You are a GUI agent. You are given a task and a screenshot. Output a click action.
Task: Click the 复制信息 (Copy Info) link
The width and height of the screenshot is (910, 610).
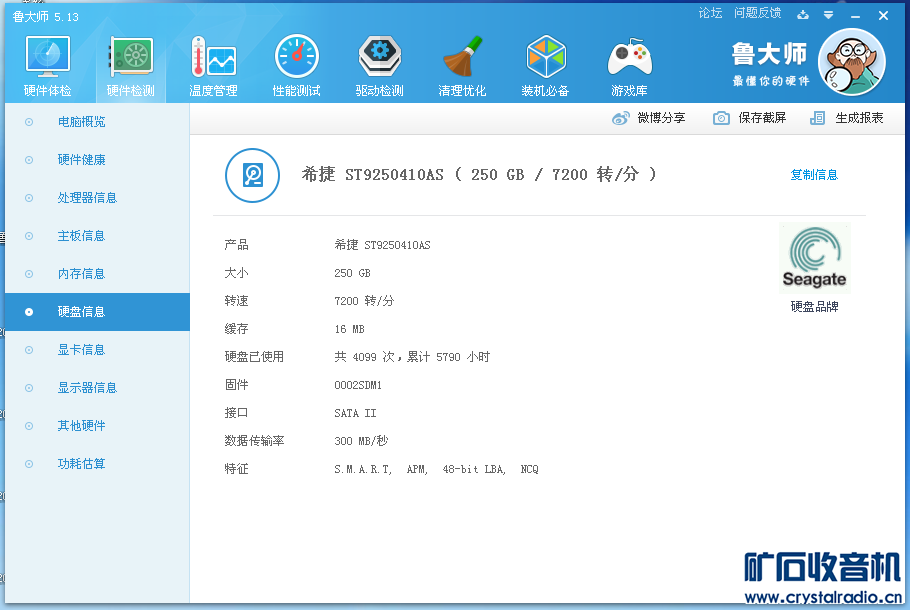point(814,173)
